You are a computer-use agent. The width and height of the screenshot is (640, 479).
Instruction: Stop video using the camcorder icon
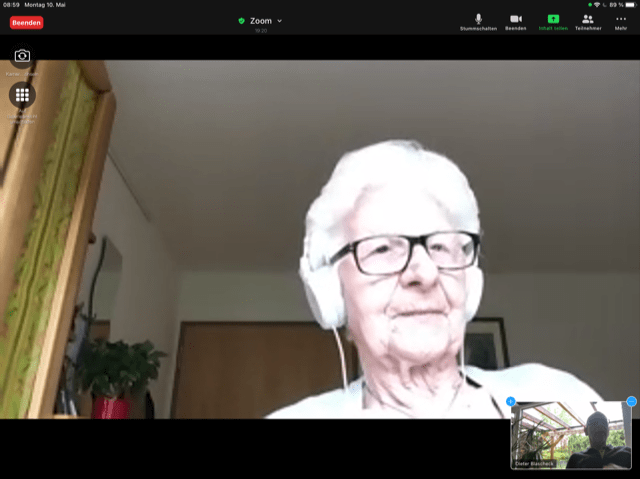[516, 21]
